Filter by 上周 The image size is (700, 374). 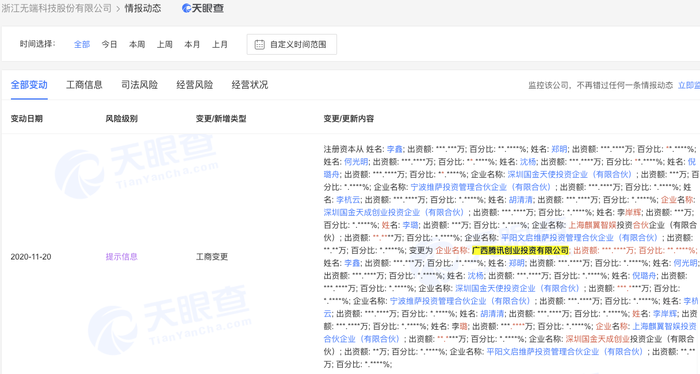coord(165,44)
